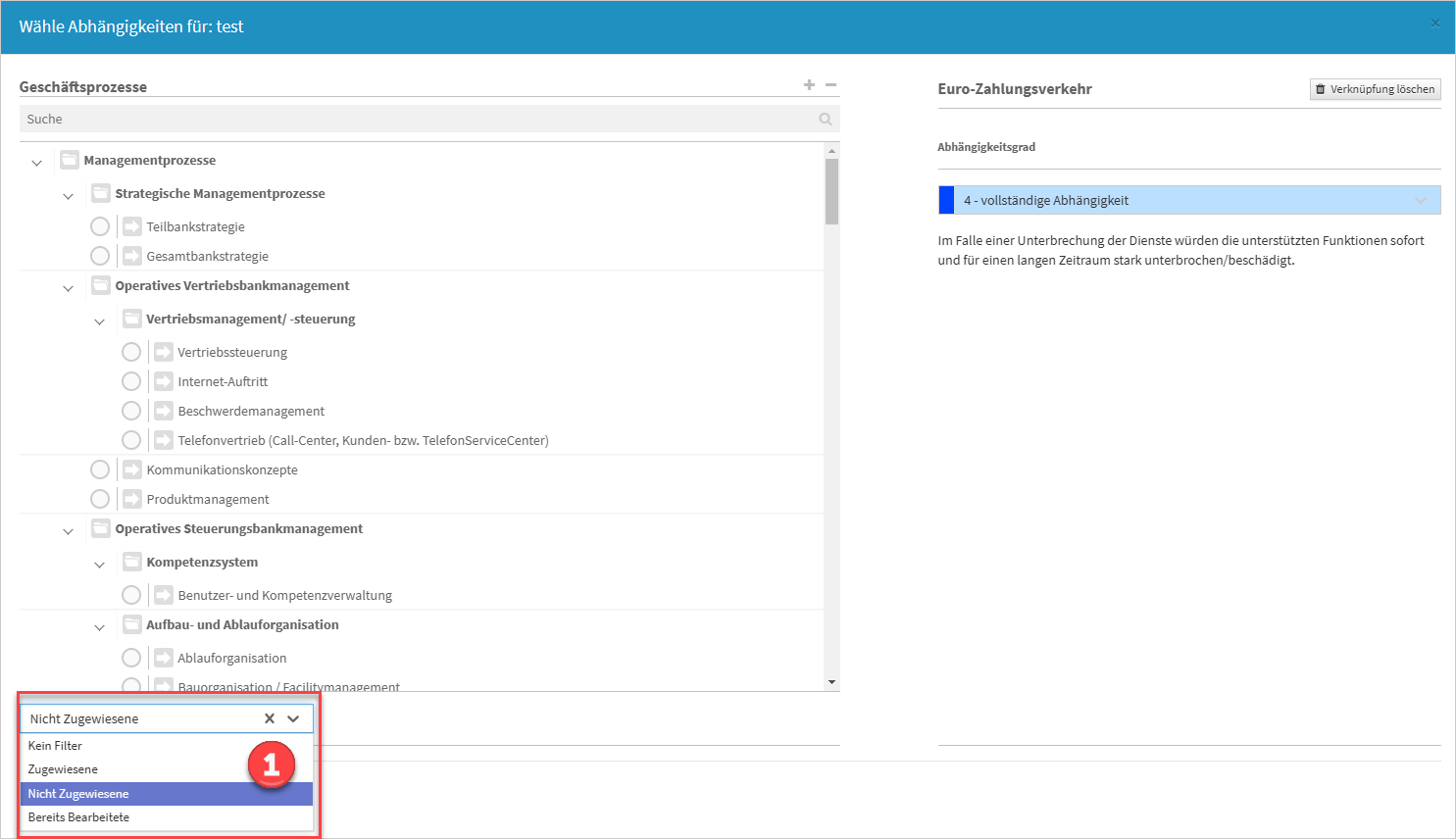Collapse Strategische Managementprozesse tree node
The height and width of the screenshot is (839, 1456).
[x=68, y=195]
